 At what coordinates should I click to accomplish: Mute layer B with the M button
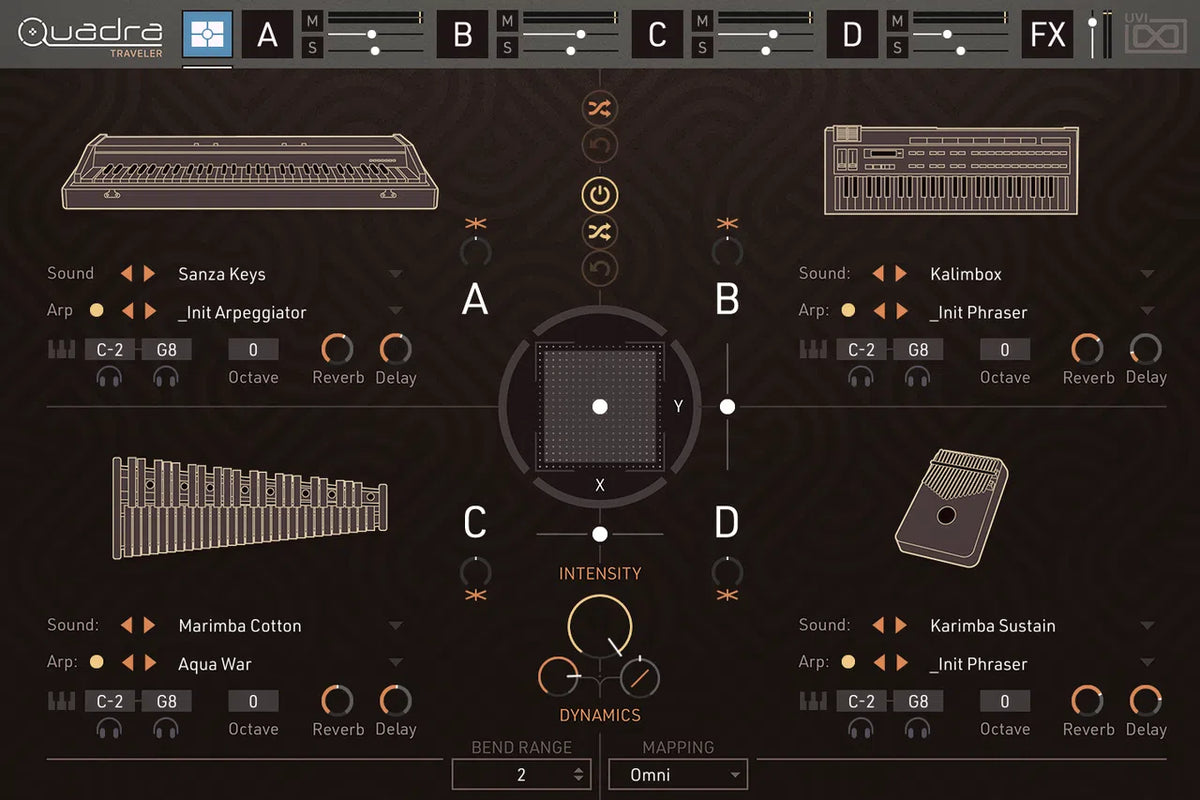point(507,21)
